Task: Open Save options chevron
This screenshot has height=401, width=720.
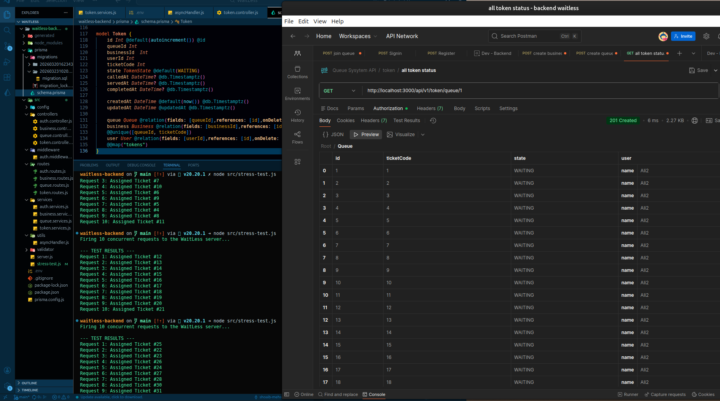Action: click(715, 71)
